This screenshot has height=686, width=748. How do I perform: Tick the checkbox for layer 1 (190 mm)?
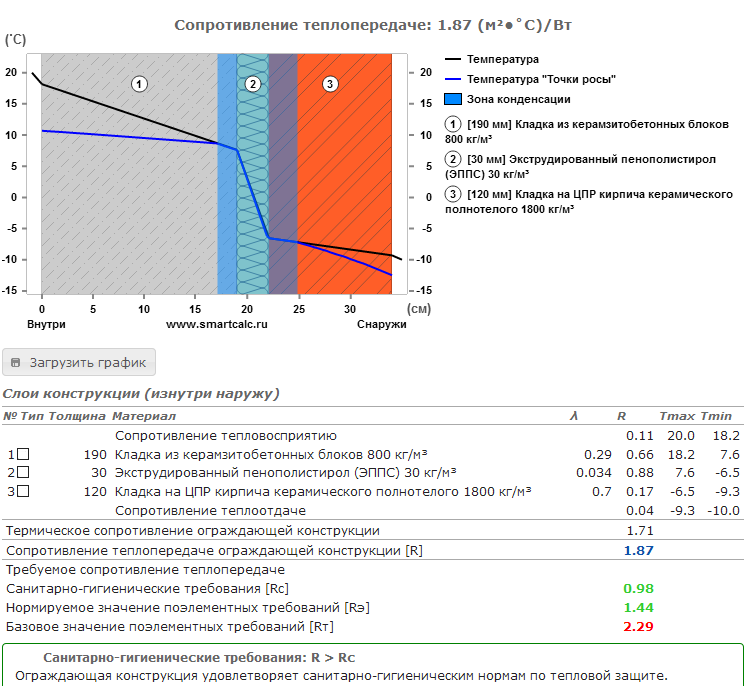[x=23, y=454]
